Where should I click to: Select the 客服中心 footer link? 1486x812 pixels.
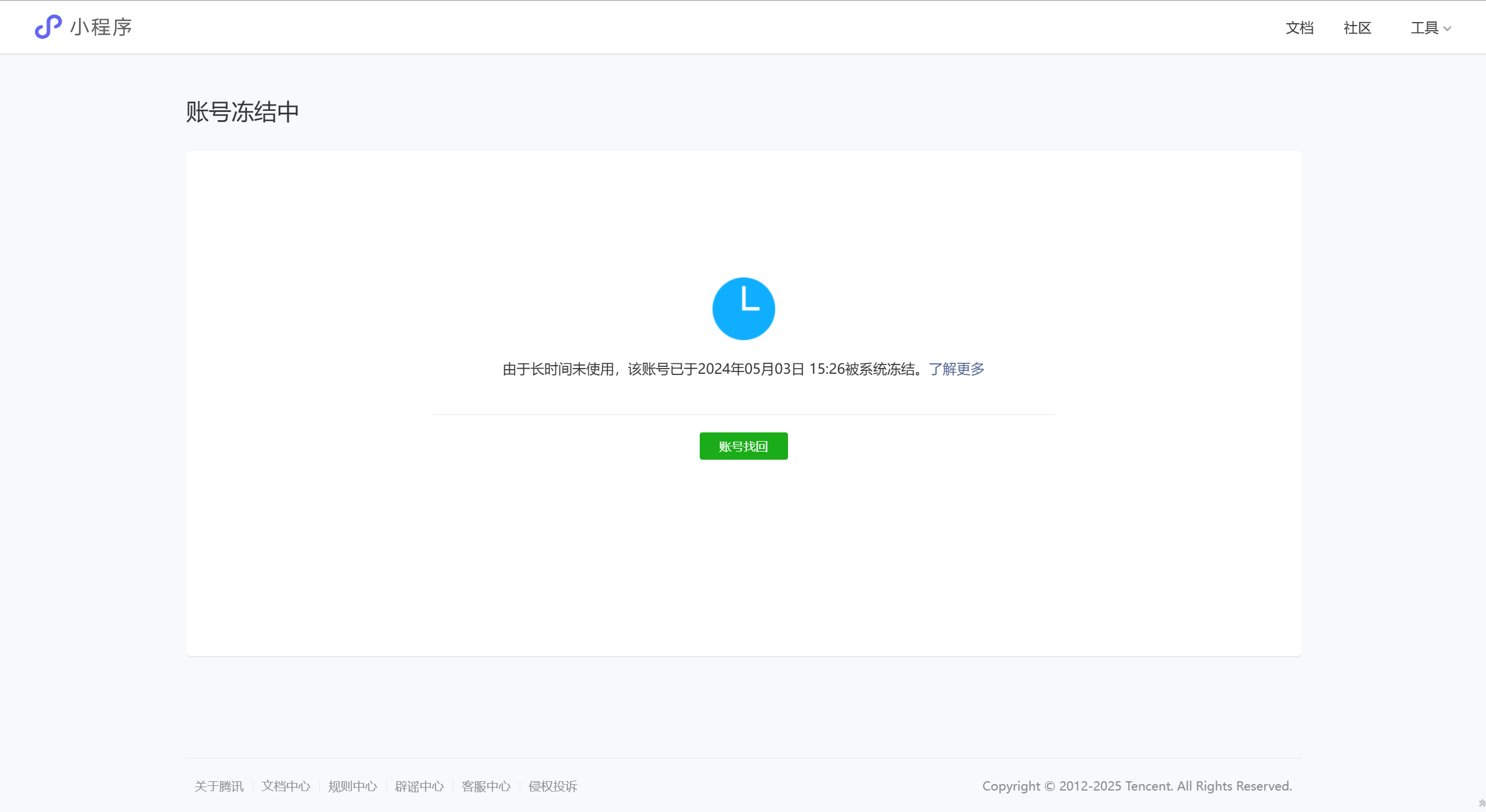pos(486,786)
